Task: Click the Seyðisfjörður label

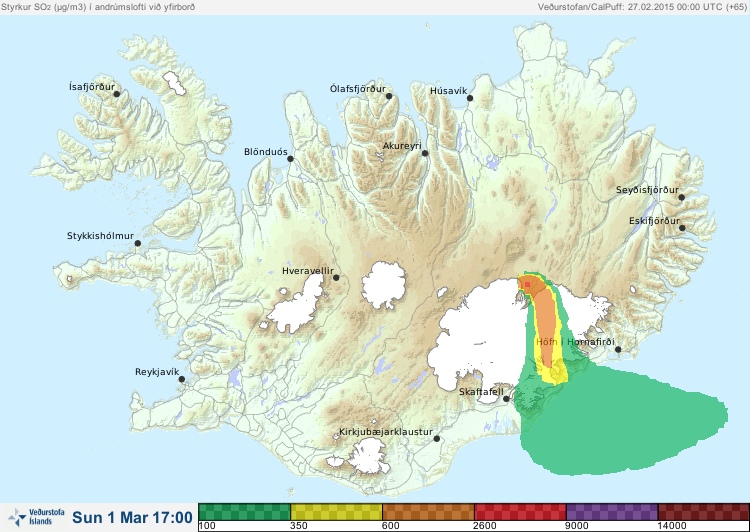Action: tap(647, 190)
